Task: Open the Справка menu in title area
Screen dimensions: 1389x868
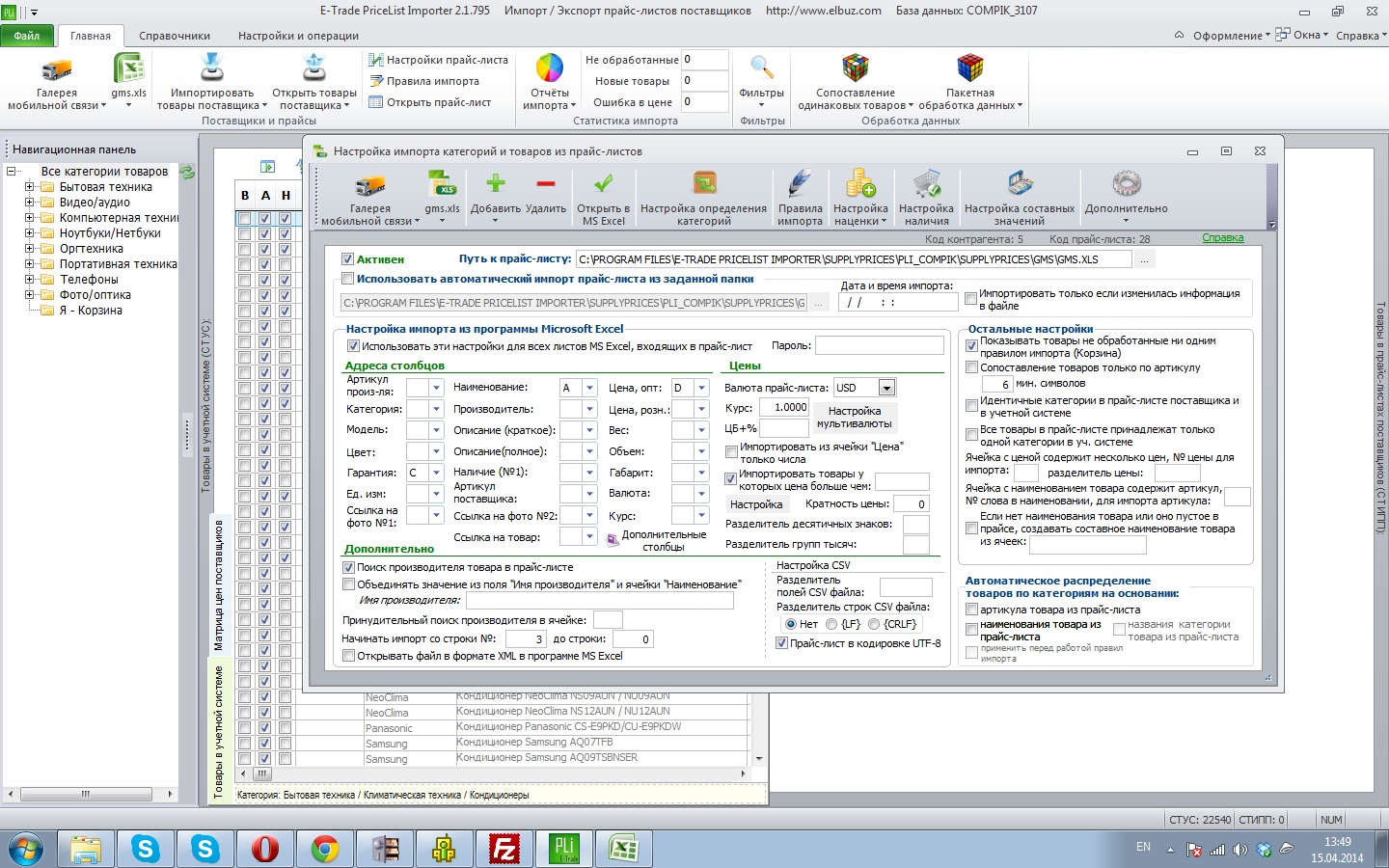Action: 1361,36
